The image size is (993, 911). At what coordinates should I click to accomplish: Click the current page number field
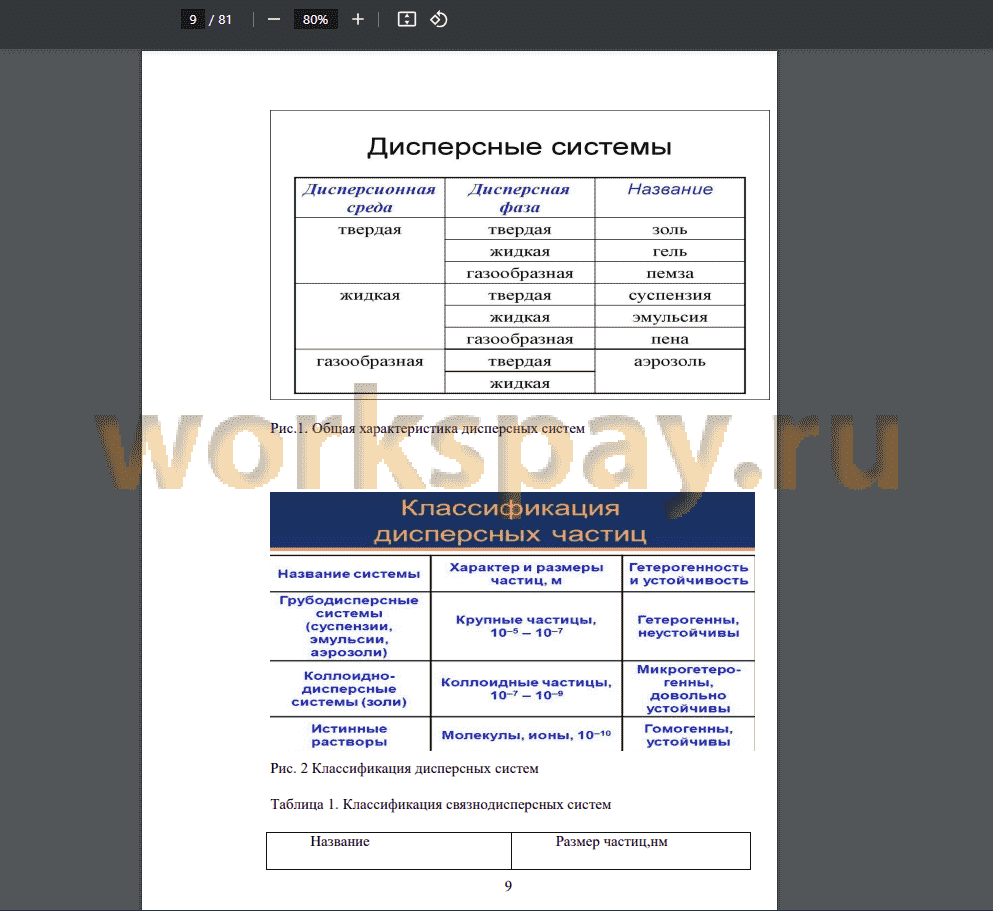click(x=193, y=20)
